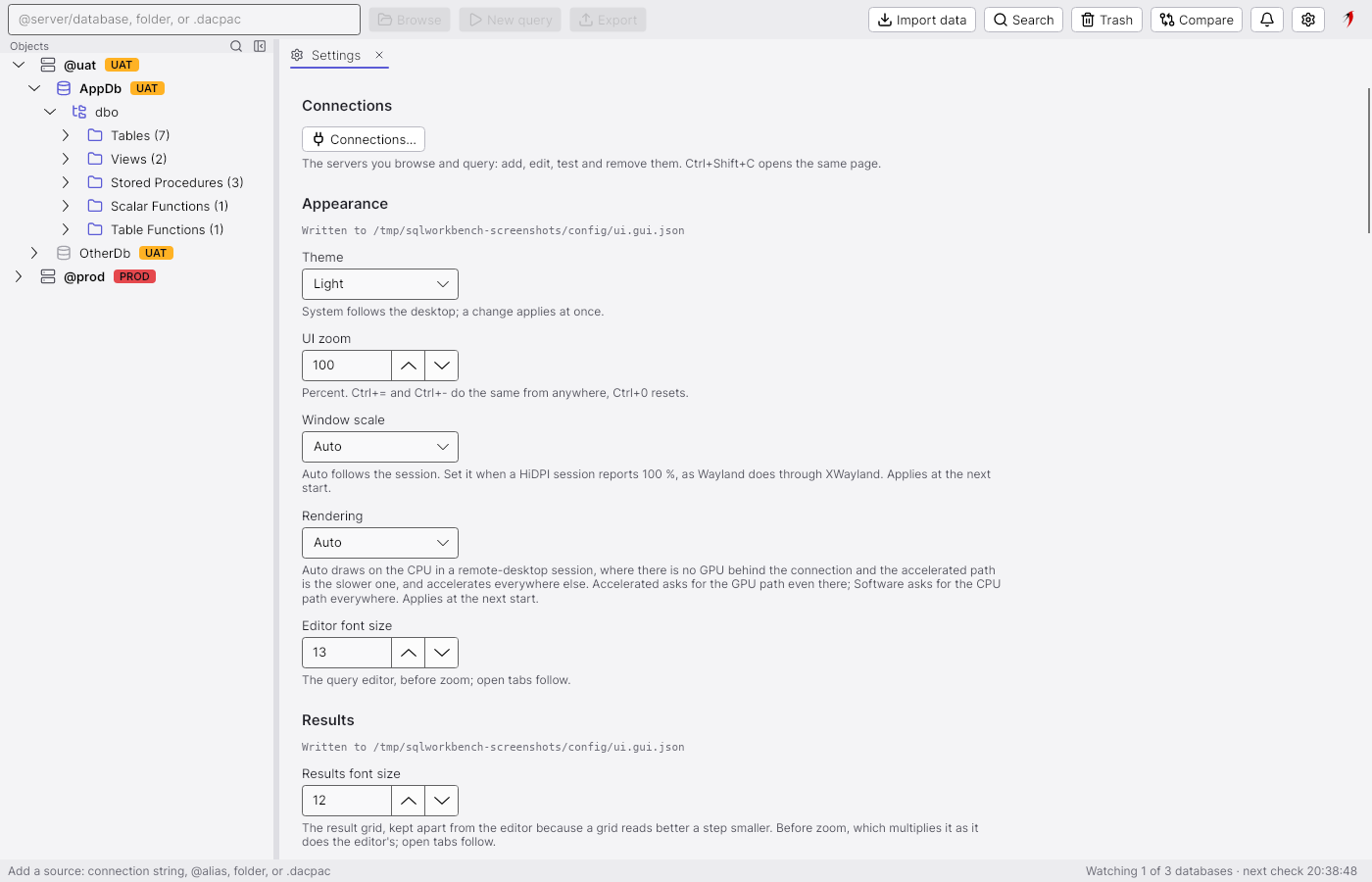
Task: Decrease Editor font size
Action: [x=442, y=653]
